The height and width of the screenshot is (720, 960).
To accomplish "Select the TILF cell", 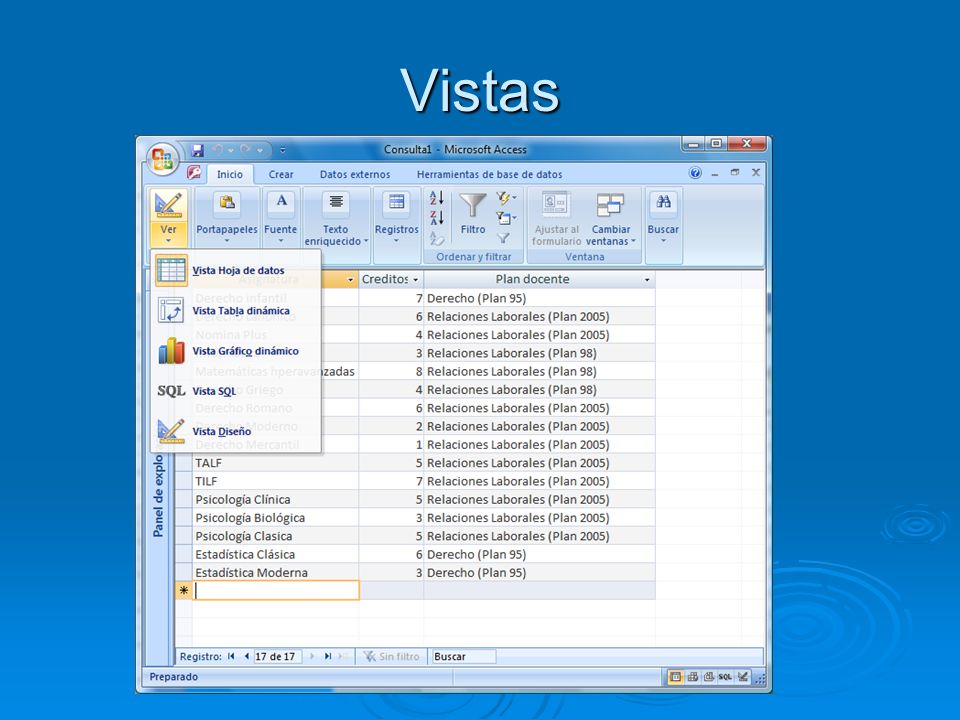I will click(x=276, y=481).
